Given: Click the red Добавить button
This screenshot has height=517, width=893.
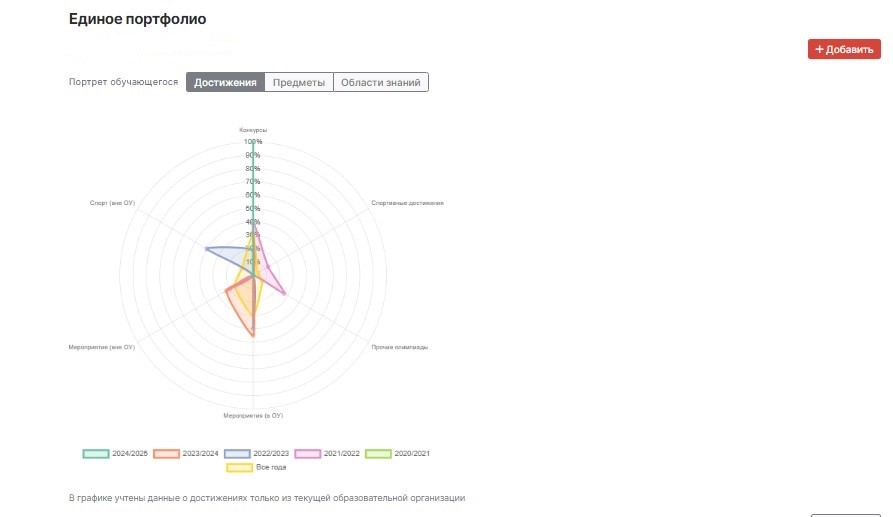Looking at the screenshot, I should 844,49.
